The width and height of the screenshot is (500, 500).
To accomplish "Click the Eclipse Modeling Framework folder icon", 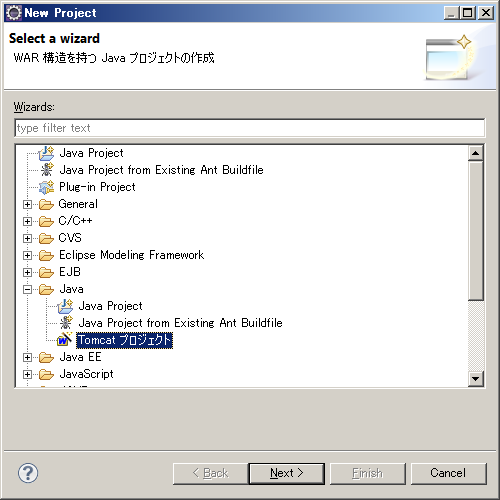I will coord(46,255).
